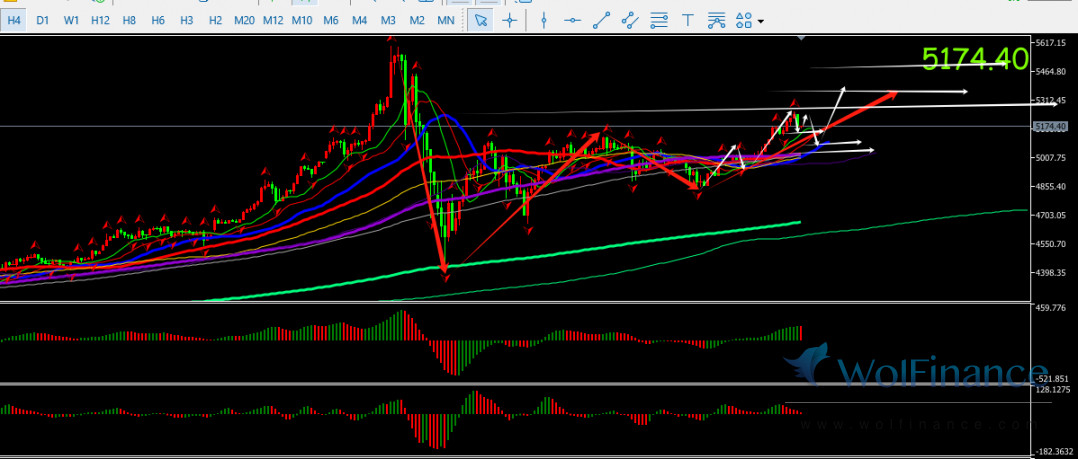1078x459 pixels.
Task: Switch to the MN monthly timeframe
Action: point(446,20)
